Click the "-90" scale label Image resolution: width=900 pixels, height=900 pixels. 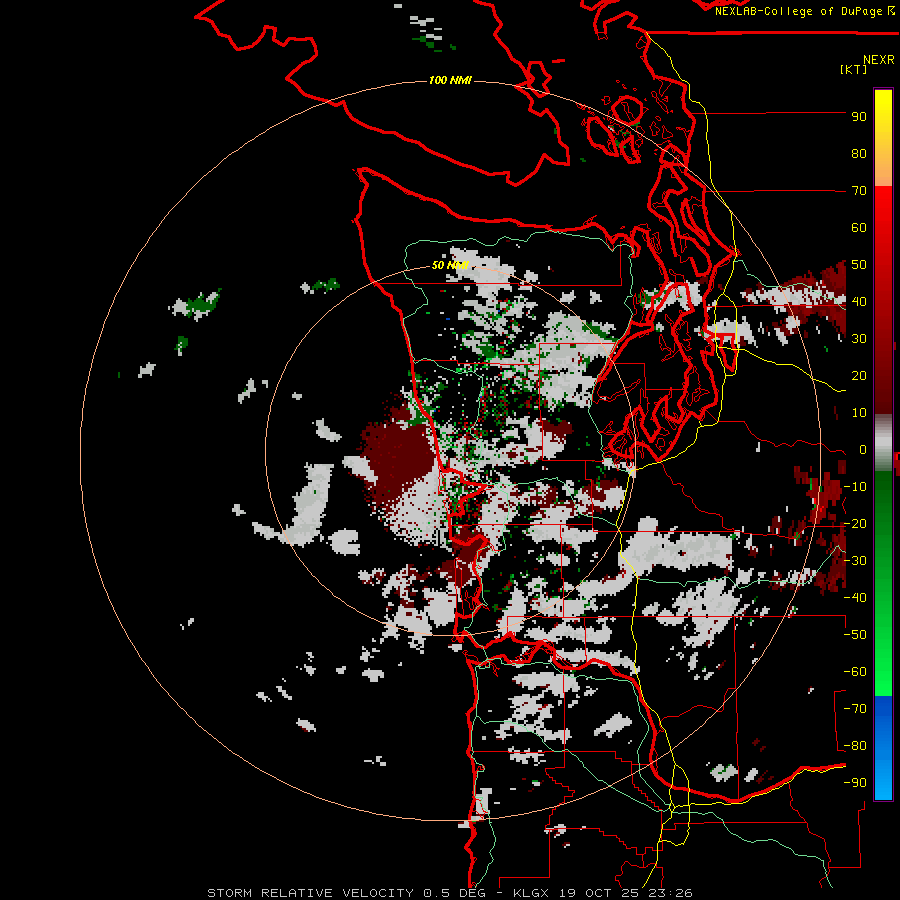[x=855, y=783]
